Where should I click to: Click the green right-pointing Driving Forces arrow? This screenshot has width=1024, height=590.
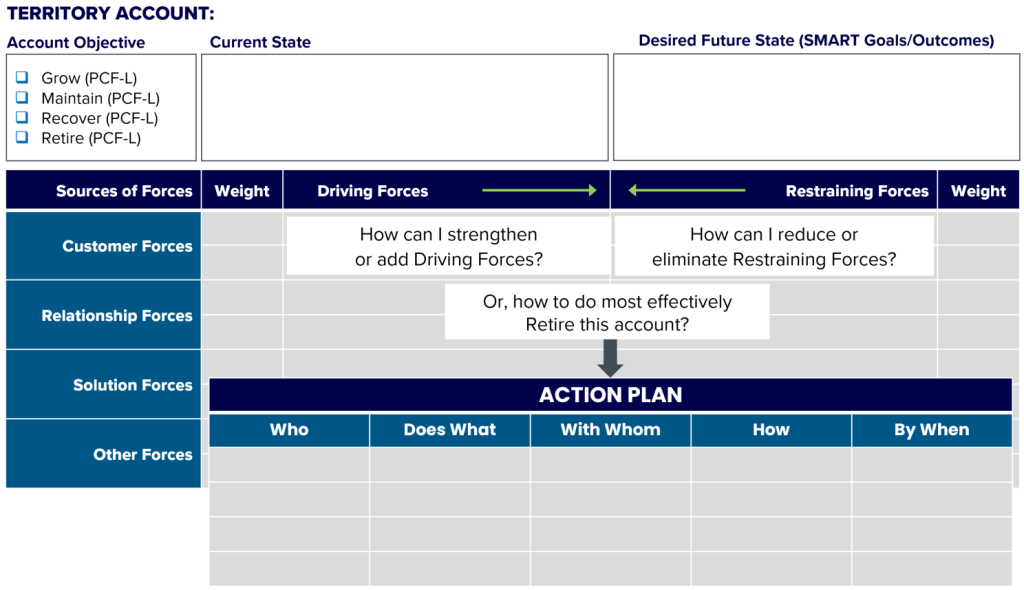point(540,190)
